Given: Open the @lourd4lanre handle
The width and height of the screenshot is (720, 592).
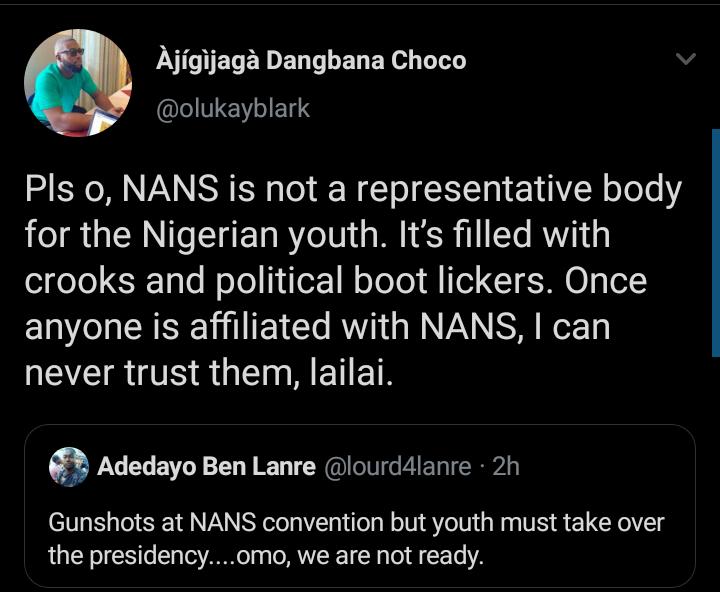Looking at the screenshot, I should pos(398,466).
